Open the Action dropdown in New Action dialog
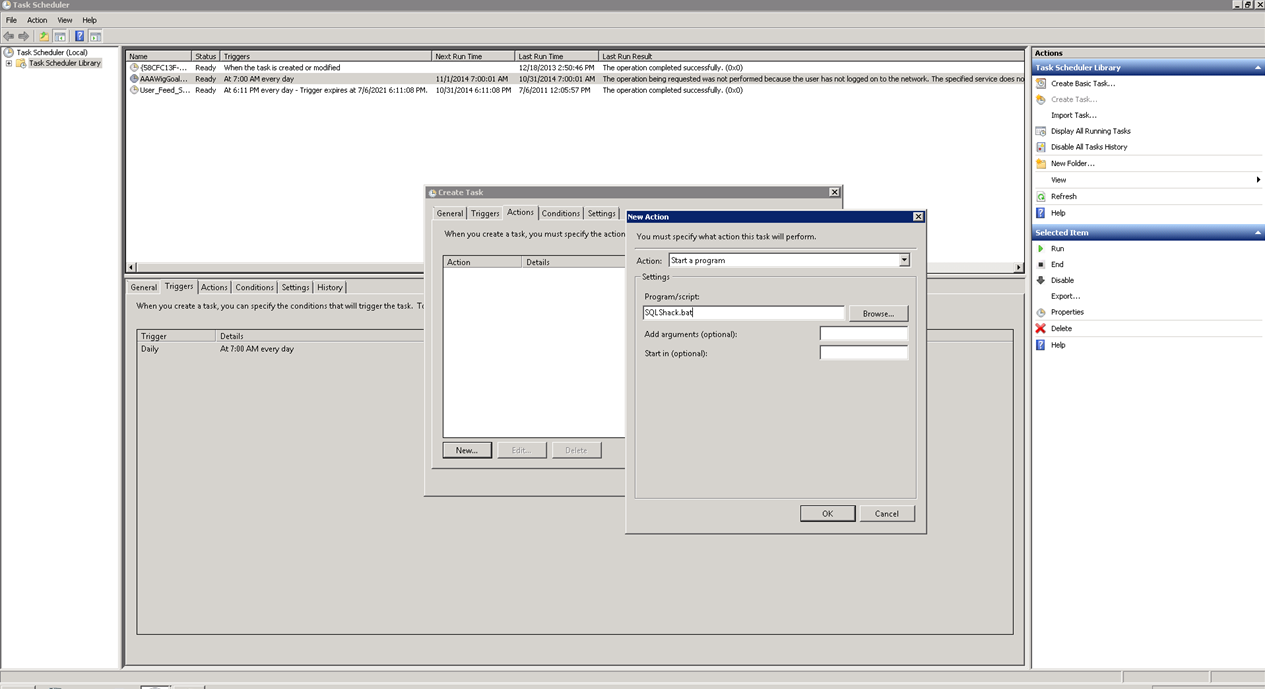Screen dimensions: 1265x689 [904, 260]
